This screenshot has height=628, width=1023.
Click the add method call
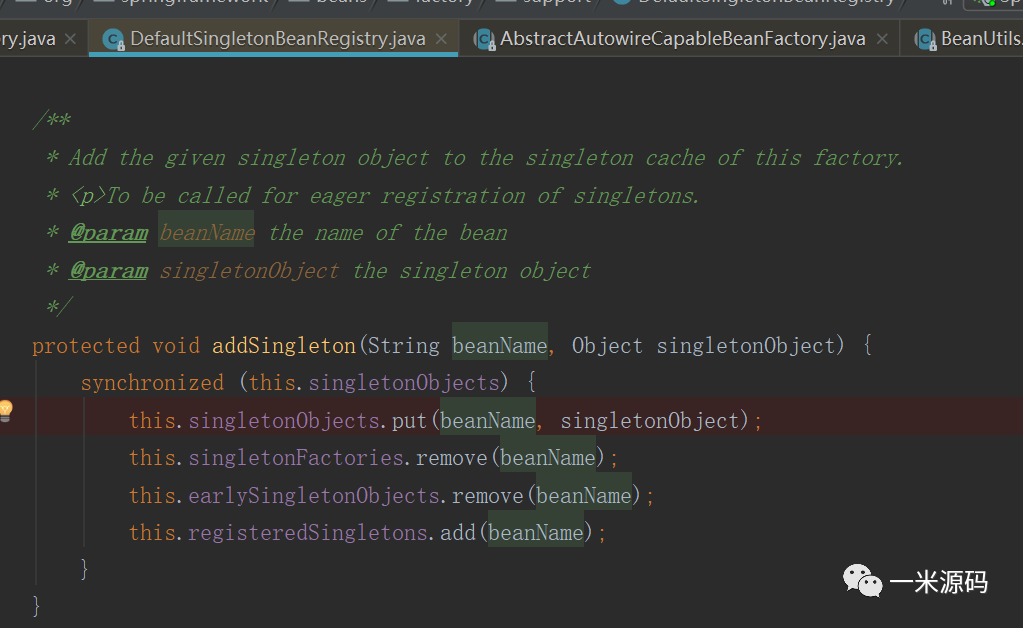pos(458,533)
